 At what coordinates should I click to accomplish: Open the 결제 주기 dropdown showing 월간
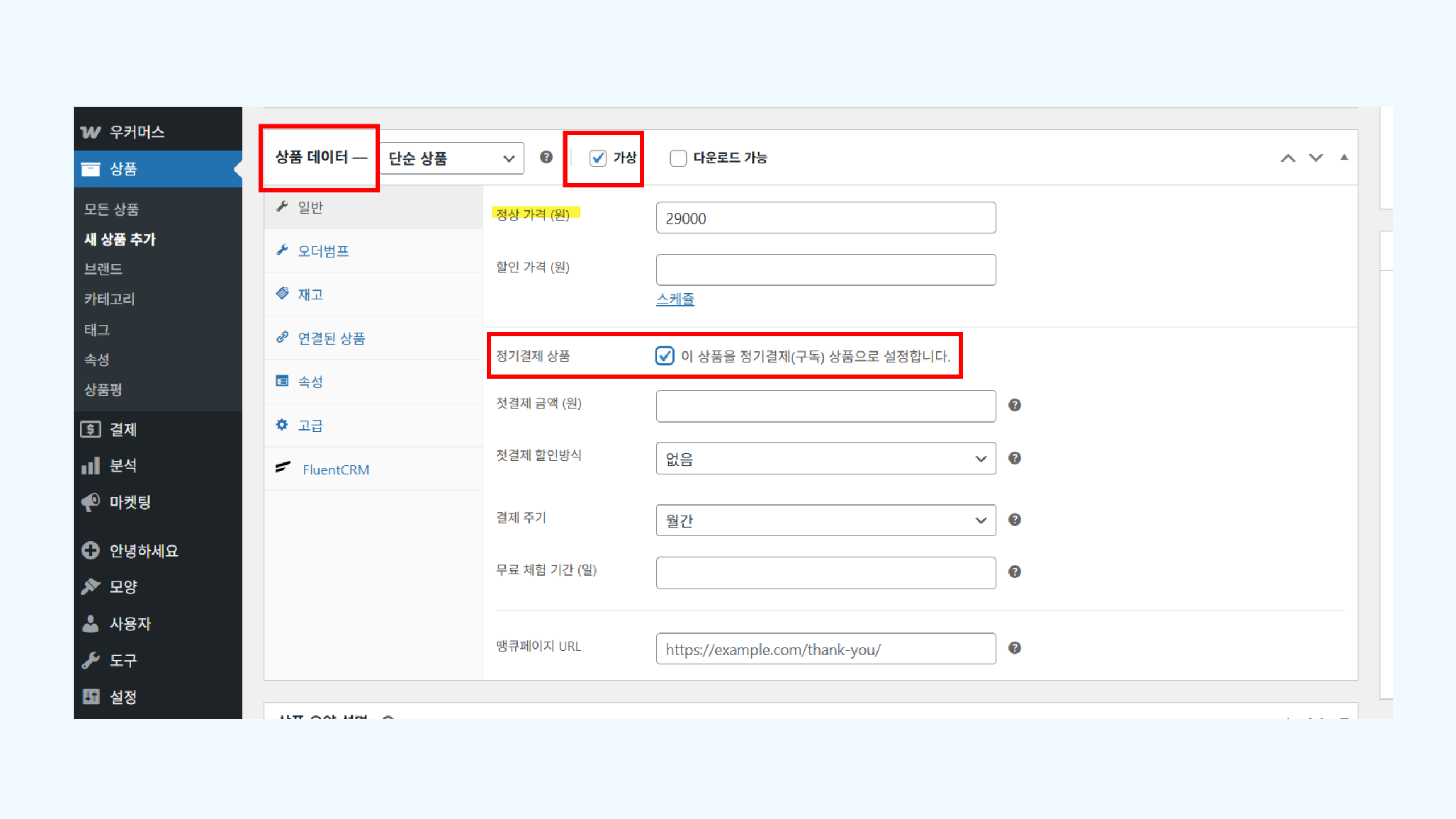[826, 520]
